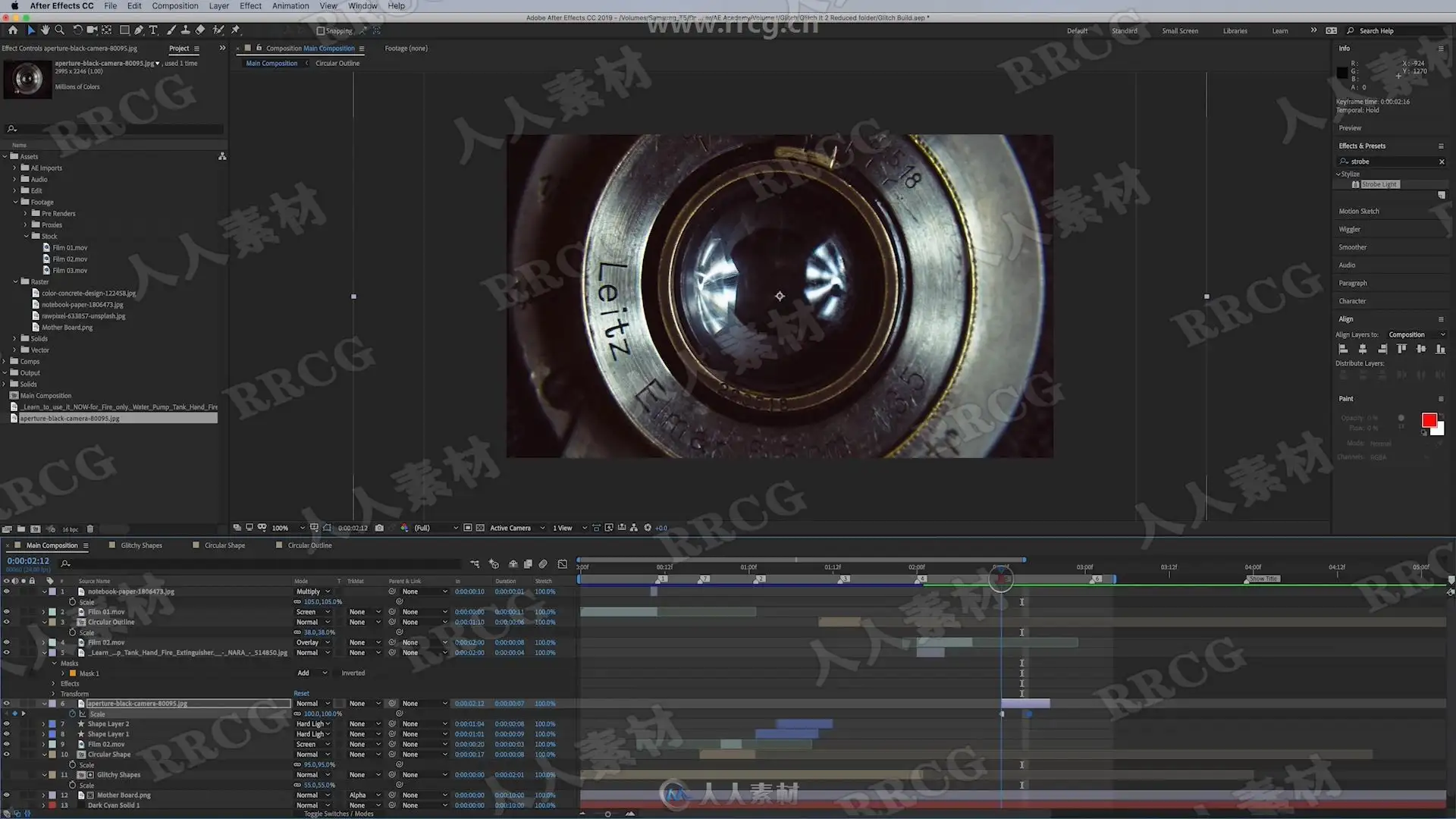Click the Toggle Switches / Modes button

coord(338,814)
